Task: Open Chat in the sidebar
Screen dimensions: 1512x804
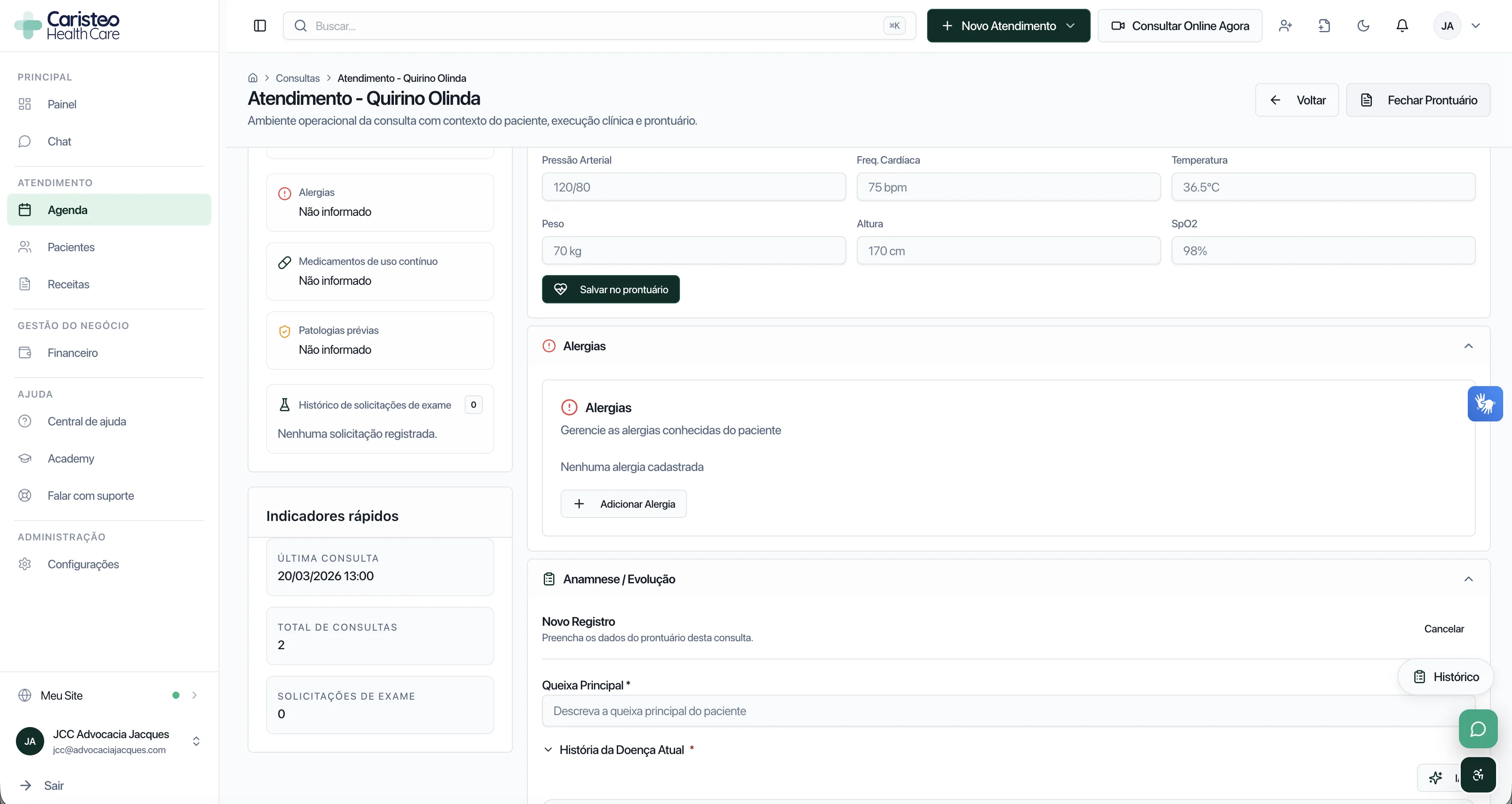Action: point(109,142)
